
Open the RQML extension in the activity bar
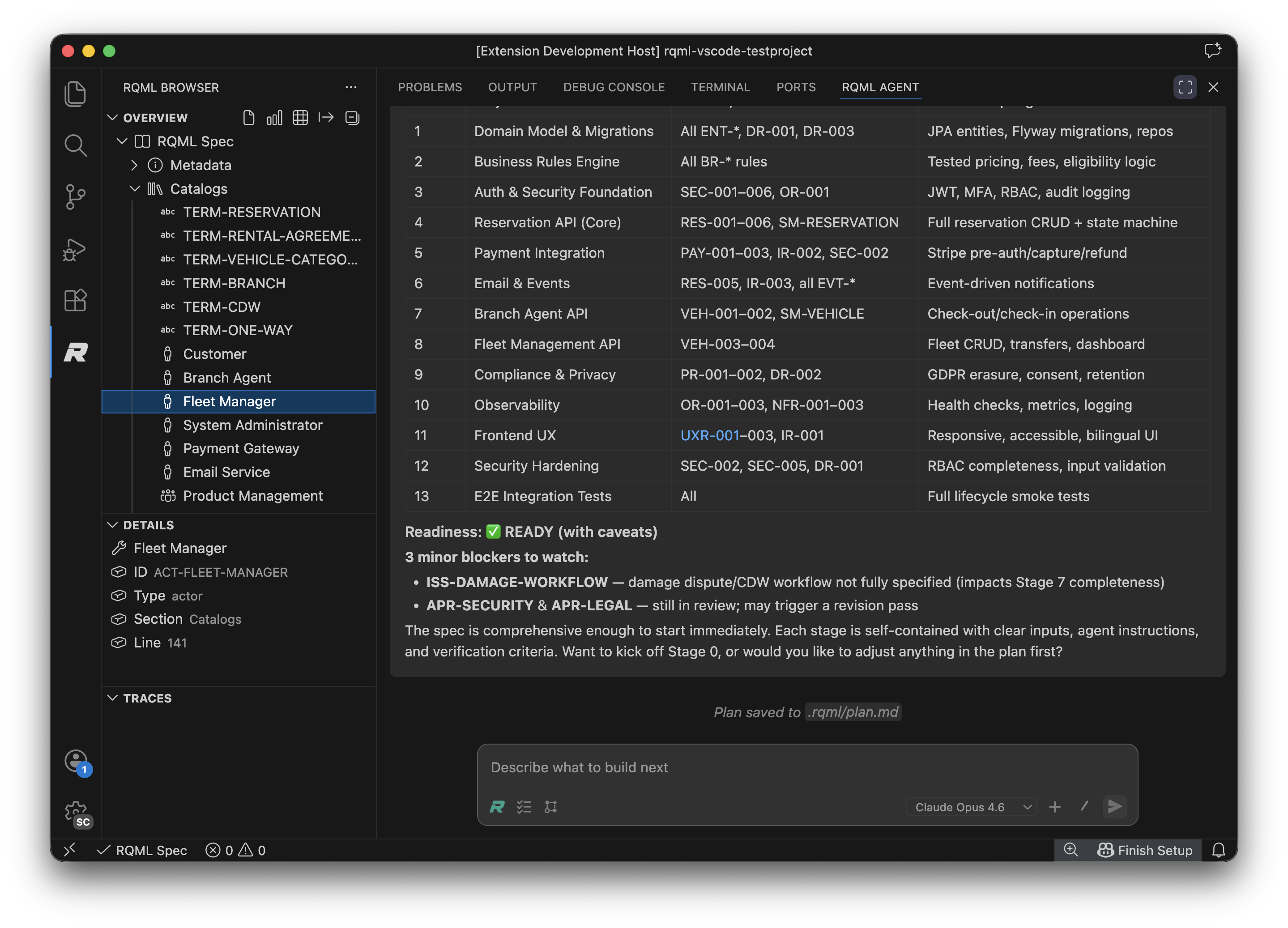click(76, 352)
